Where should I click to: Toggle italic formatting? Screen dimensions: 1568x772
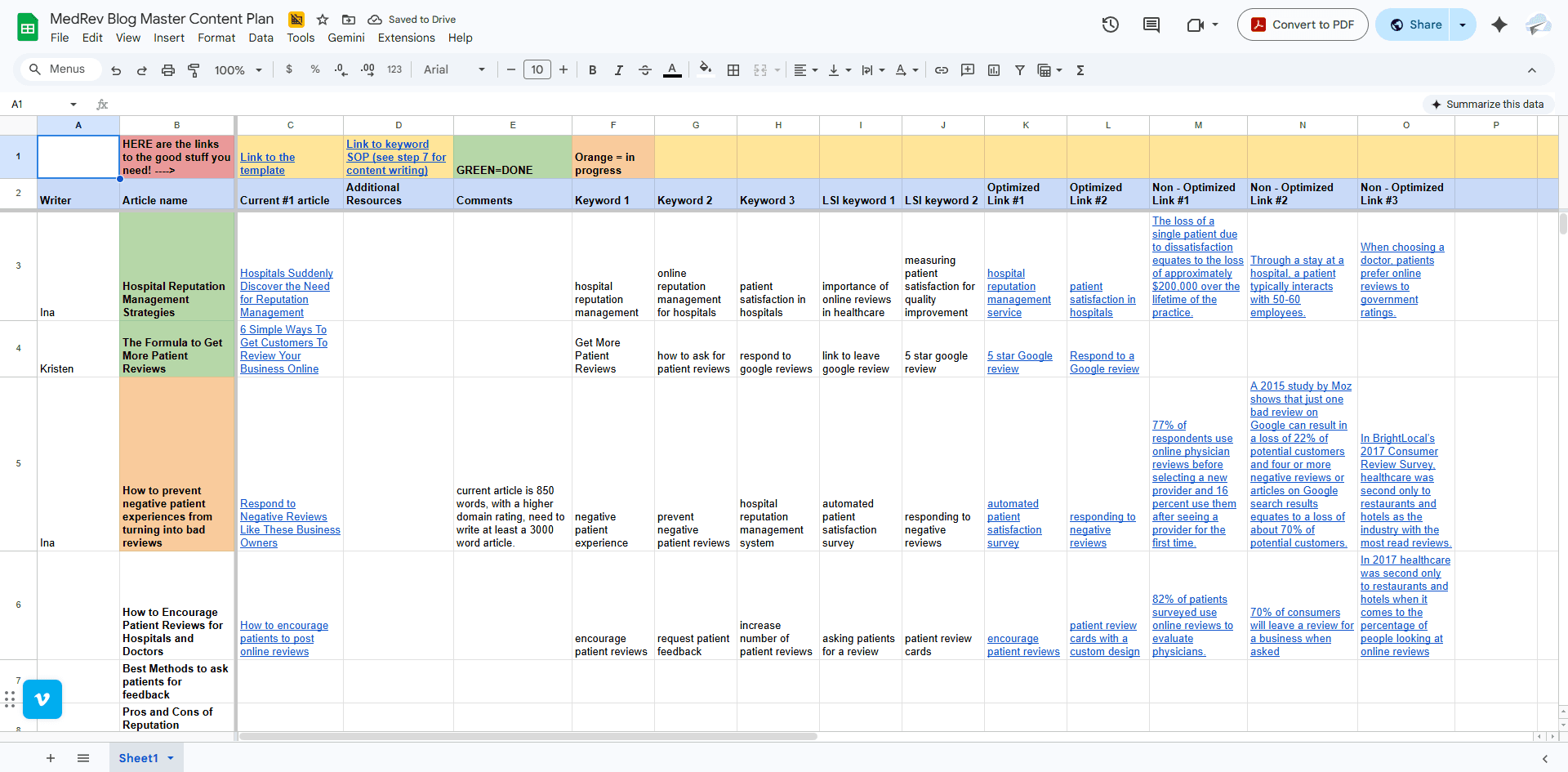pyautogui.click(x=618, y=70)
